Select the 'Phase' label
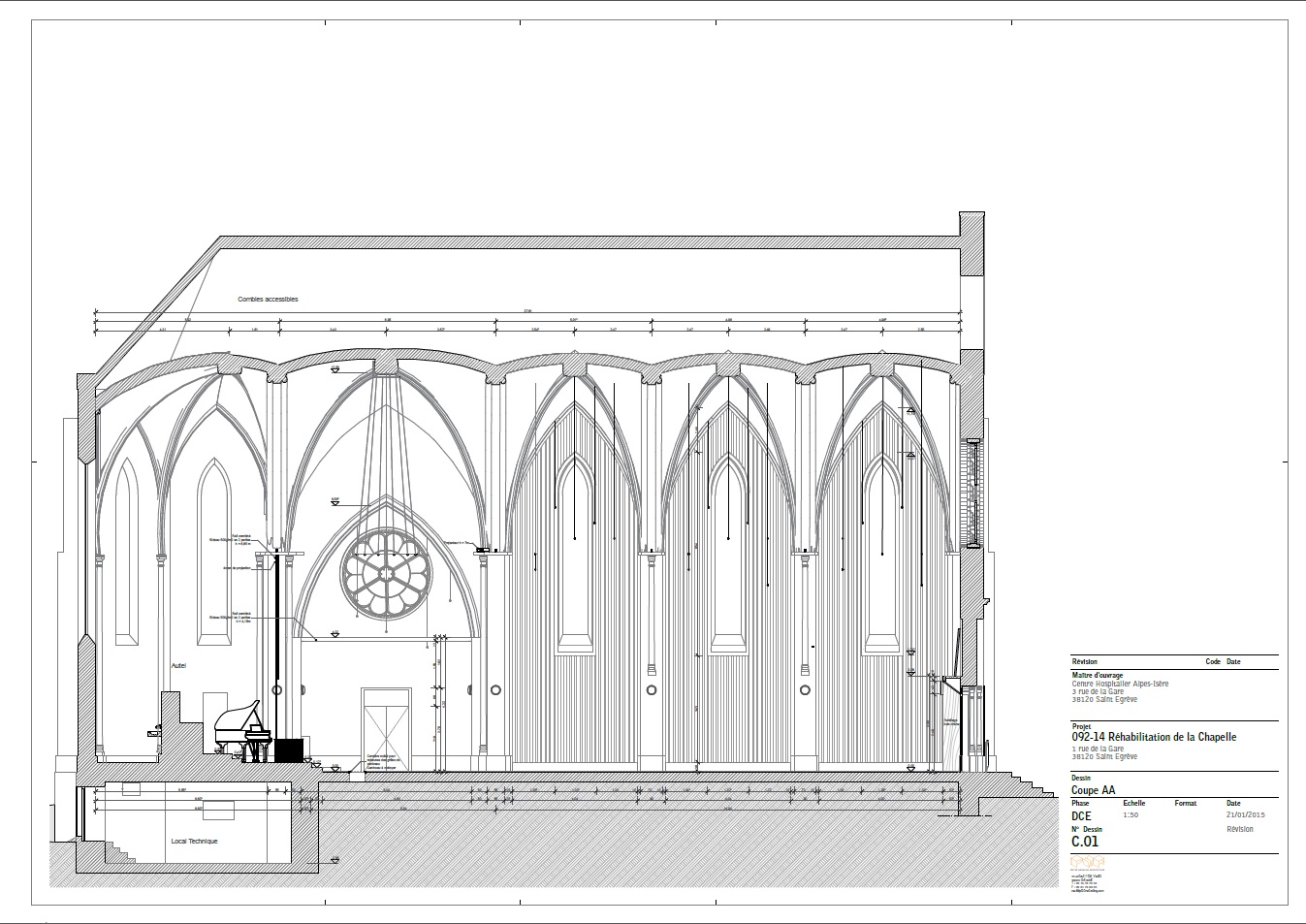Image resolution: width=1306 pixels, height=924 pixels. pyautogui.click(x=1080, y=803)
